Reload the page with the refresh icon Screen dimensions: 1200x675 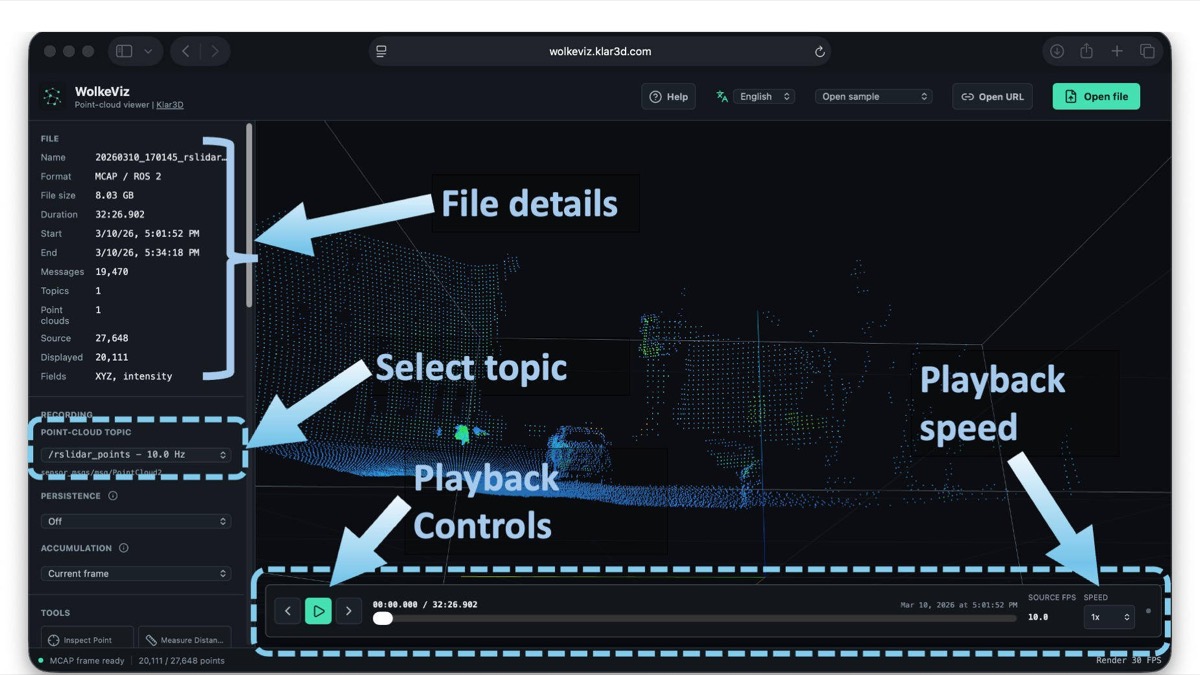pyautogui.click(x=820, y=51)
